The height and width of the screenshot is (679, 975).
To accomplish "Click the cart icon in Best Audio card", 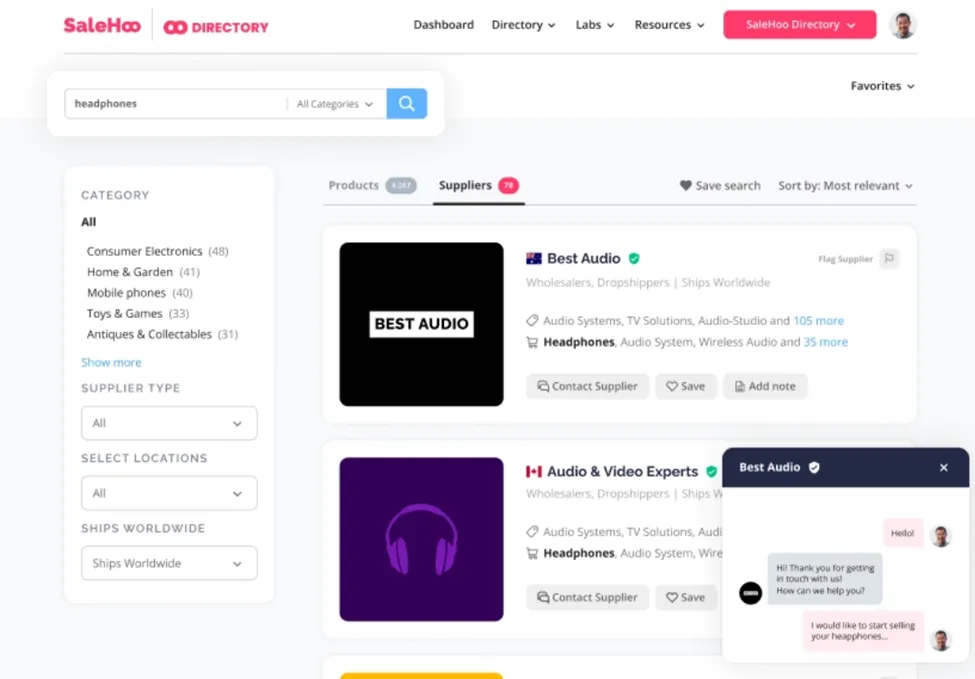I will point(532,342).
